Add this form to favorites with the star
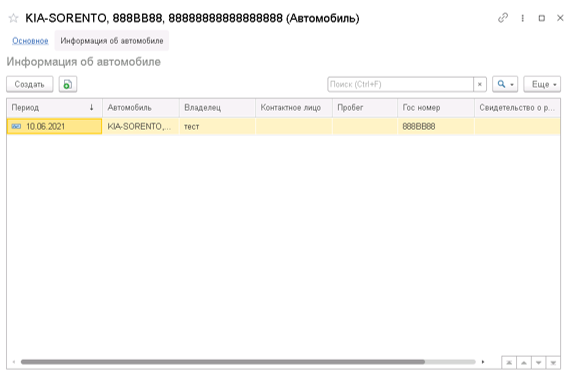 coord(13,18)
